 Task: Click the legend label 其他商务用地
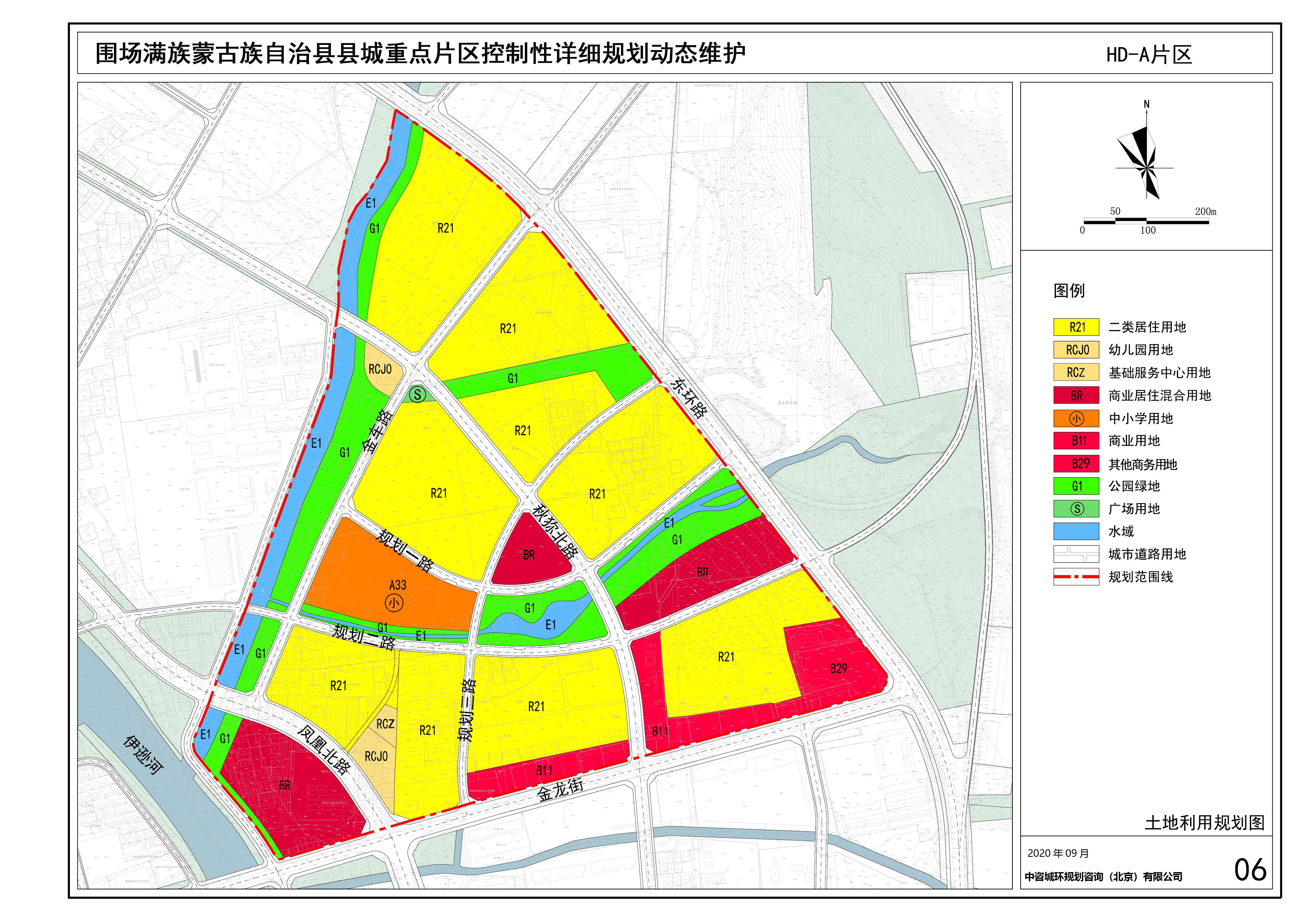(1143, 464)
